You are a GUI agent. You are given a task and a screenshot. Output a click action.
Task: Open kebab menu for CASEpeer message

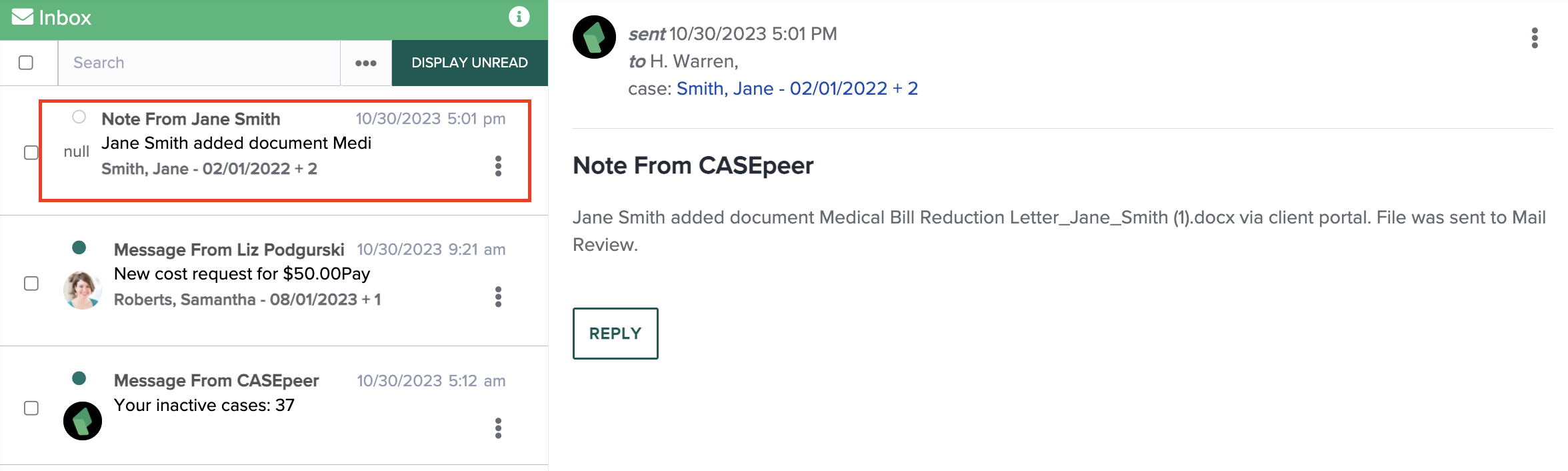click(498, 428)
